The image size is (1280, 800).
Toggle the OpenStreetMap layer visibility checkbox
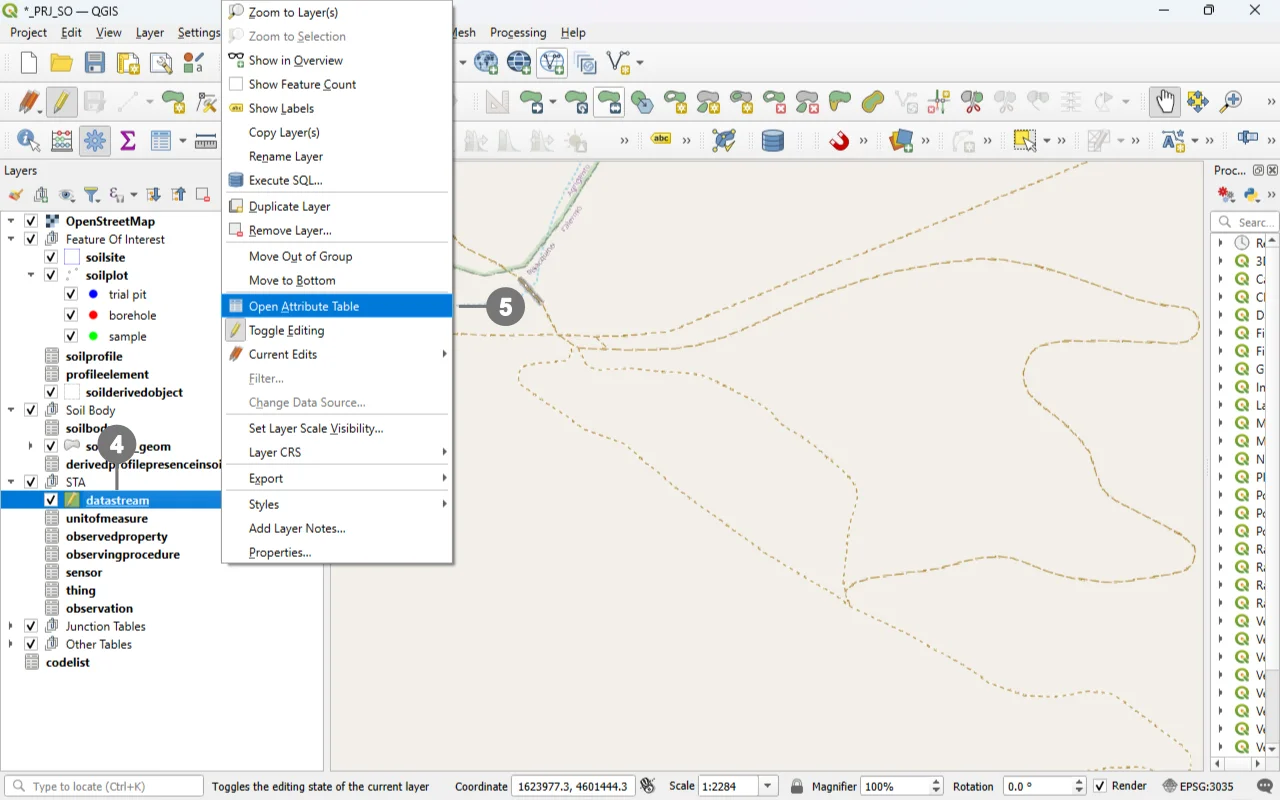pos(31,221)
